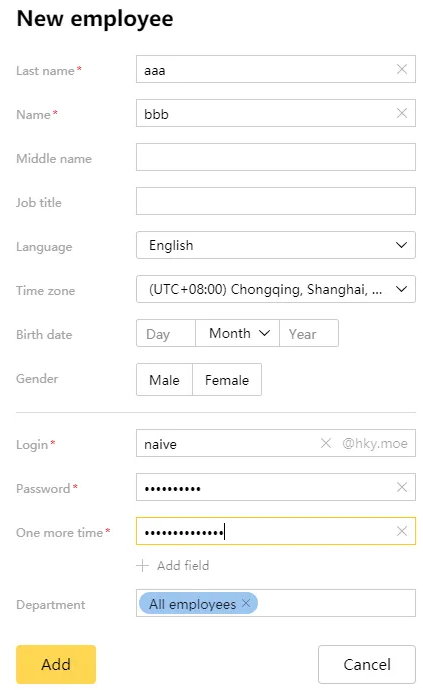Clear the Password field via X icon
The width and height of the screenshot is (423, 690).
(401, 487)
